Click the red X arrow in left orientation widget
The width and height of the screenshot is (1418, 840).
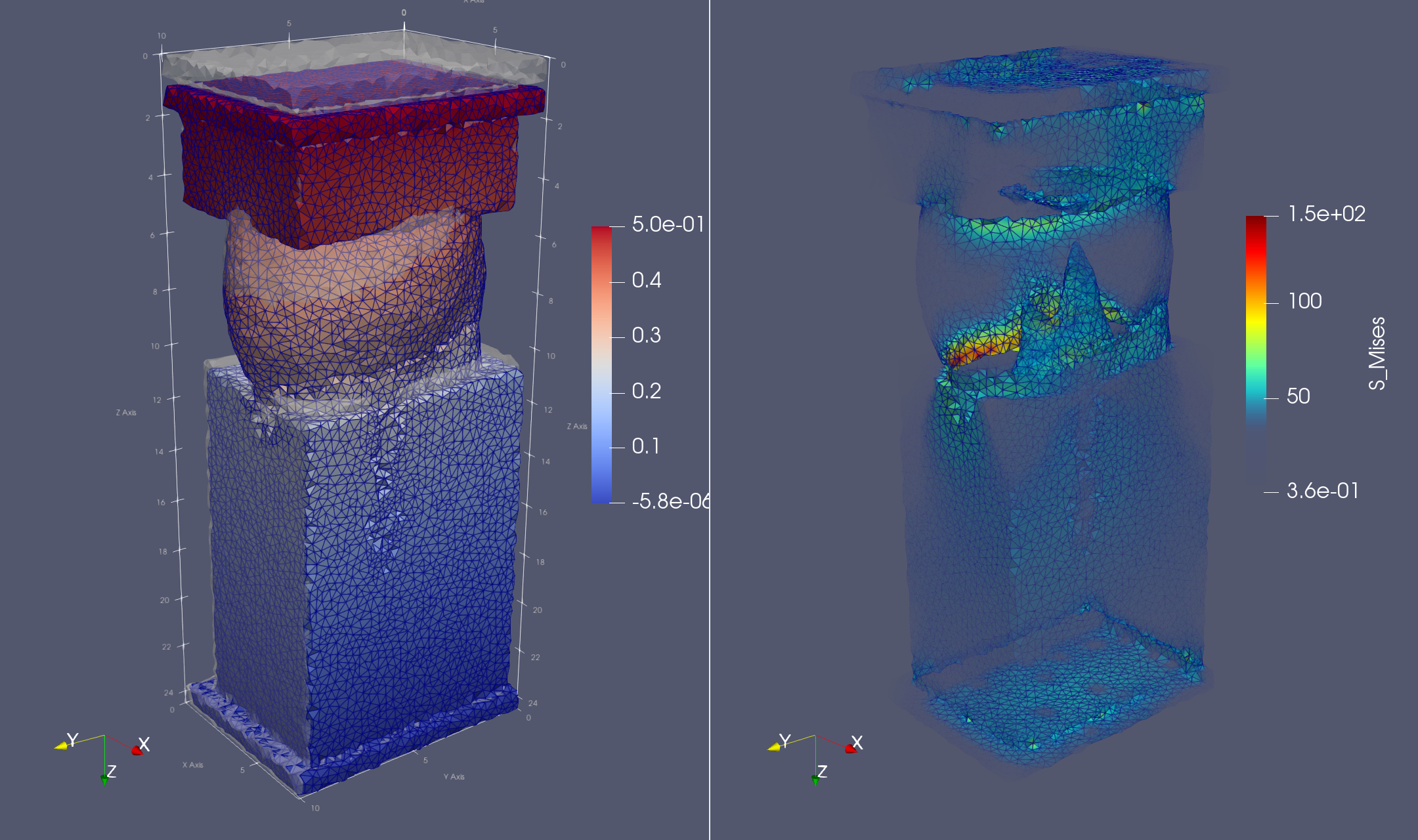point(137,750)
